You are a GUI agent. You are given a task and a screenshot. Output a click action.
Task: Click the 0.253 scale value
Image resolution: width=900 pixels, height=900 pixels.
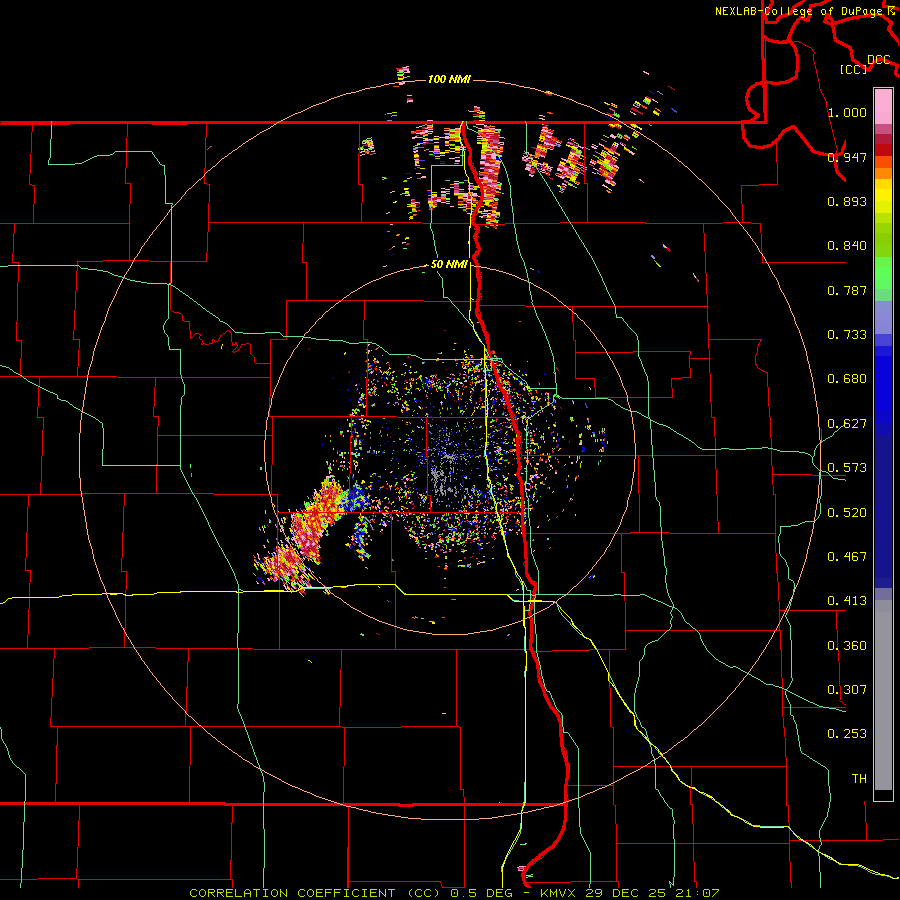847,734
